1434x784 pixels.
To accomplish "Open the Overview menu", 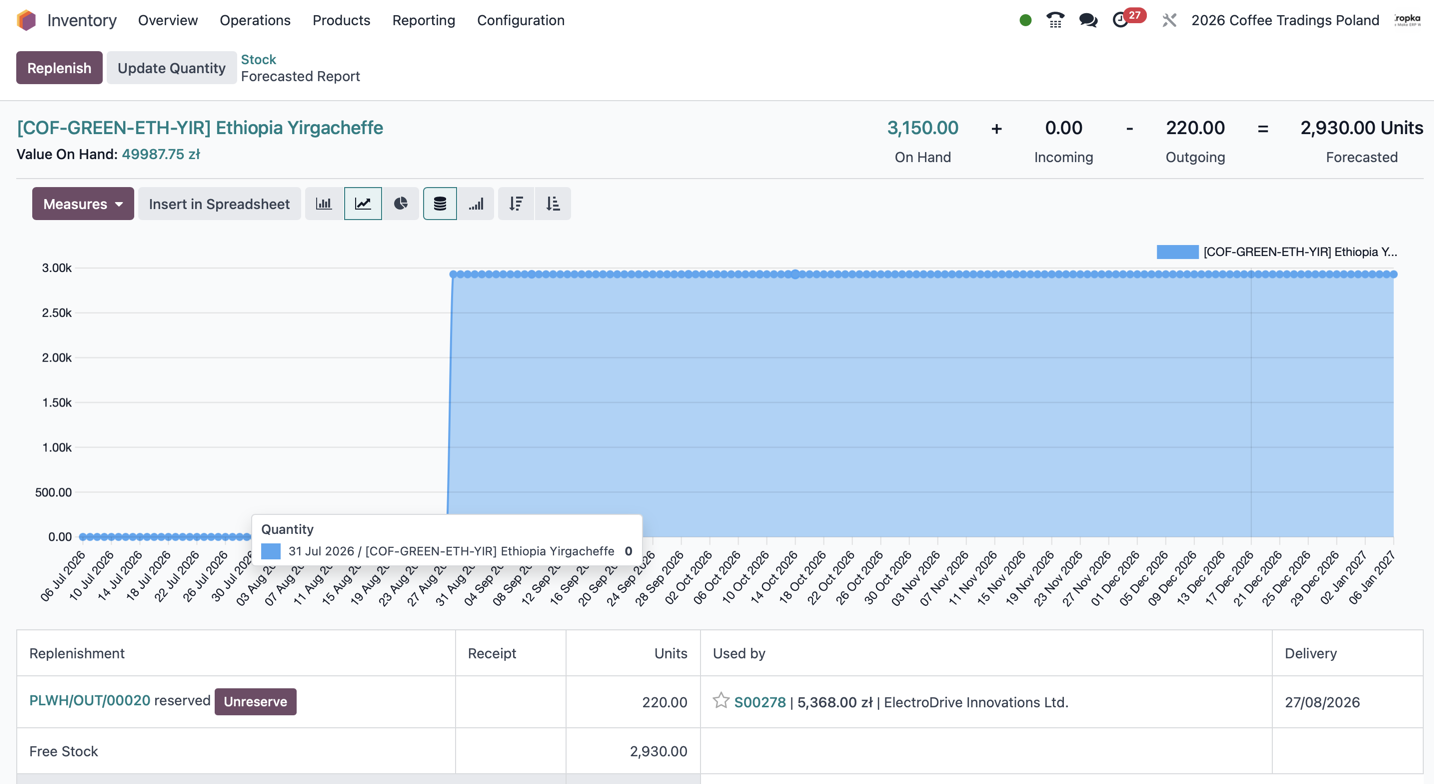I will pyautogui.click(x=168, y=20).
